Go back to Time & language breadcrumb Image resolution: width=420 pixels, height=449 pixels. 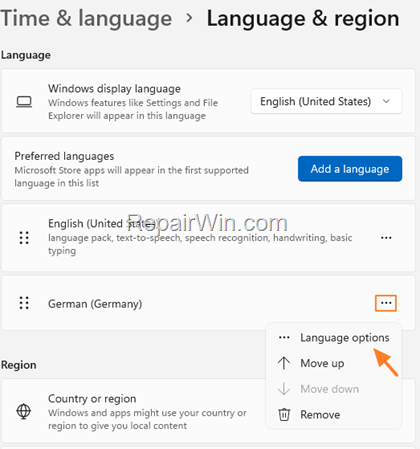pyautogui.click(x=86, y=18)
